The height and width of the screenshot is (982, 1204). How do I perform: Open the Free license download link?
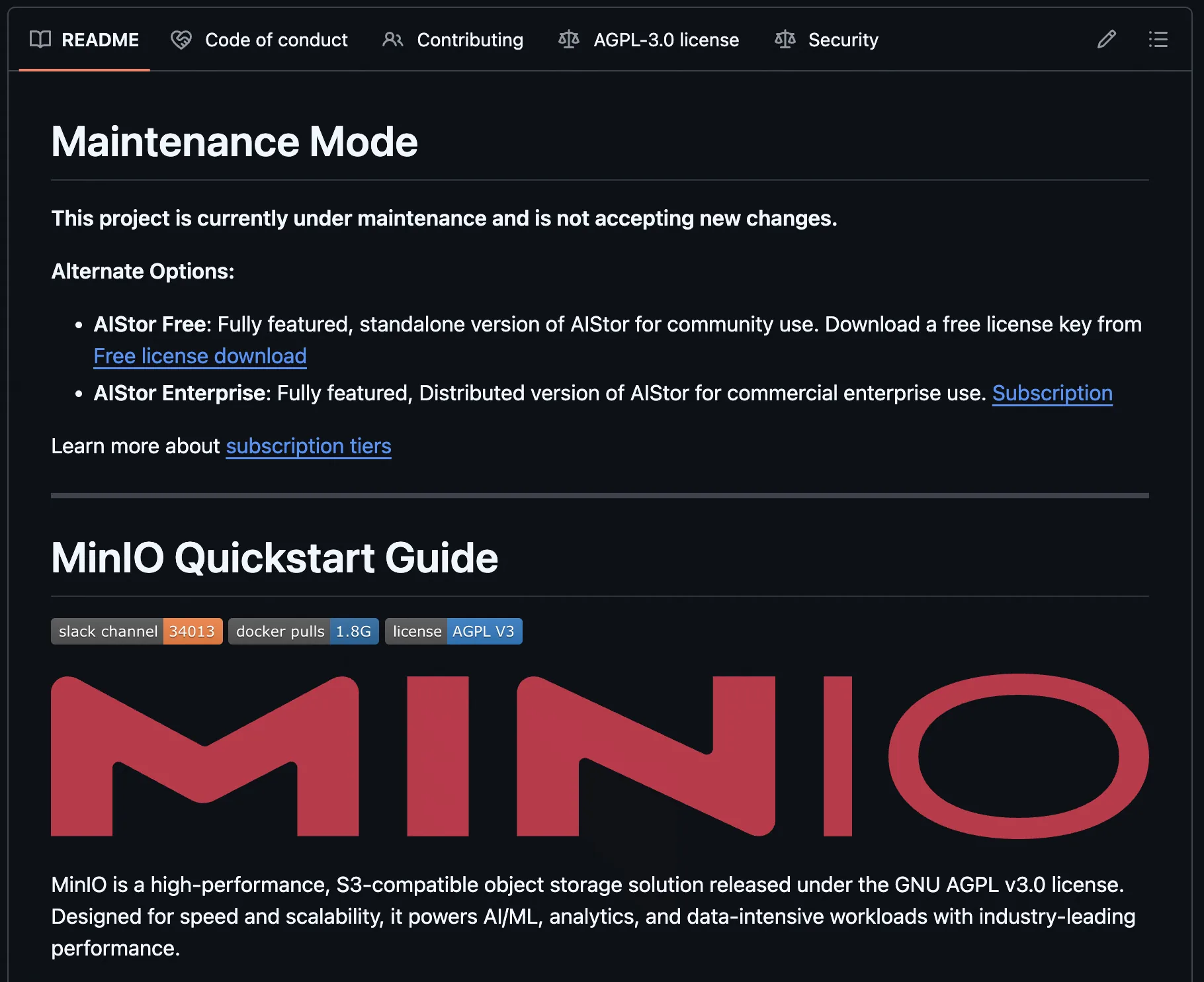[x=200, y=356]
